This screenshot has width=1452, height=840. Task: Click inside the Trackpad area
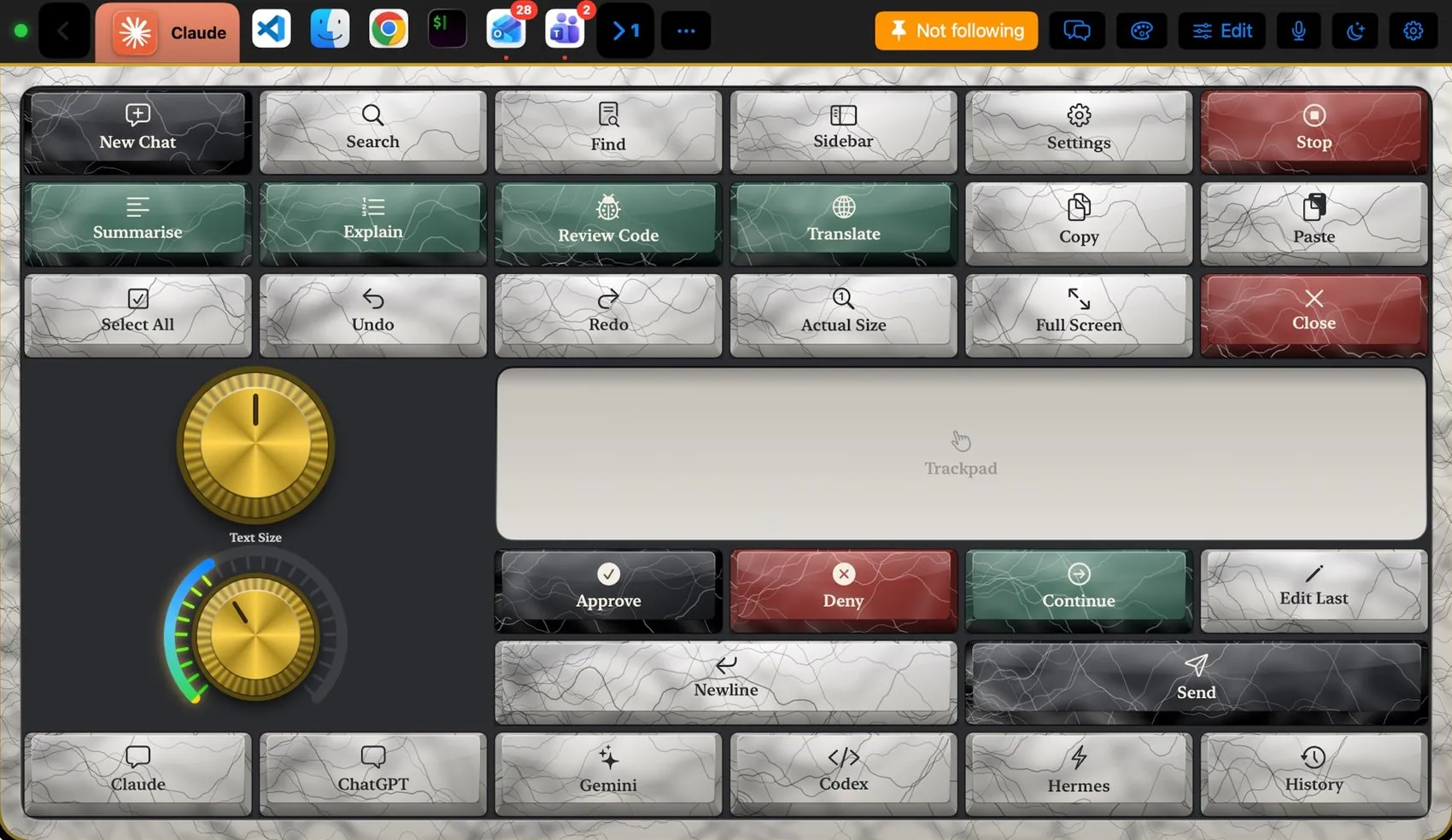pyautogui.click(x=961, y=453)
